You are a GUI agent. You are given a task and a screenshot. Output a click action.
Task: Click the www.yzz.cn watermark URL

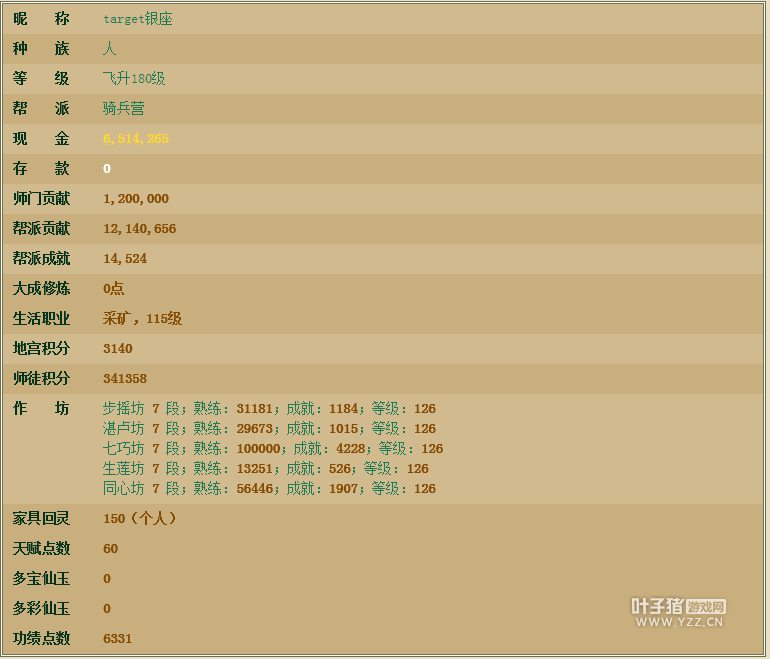pyautogui.click(x=678, y=622)
